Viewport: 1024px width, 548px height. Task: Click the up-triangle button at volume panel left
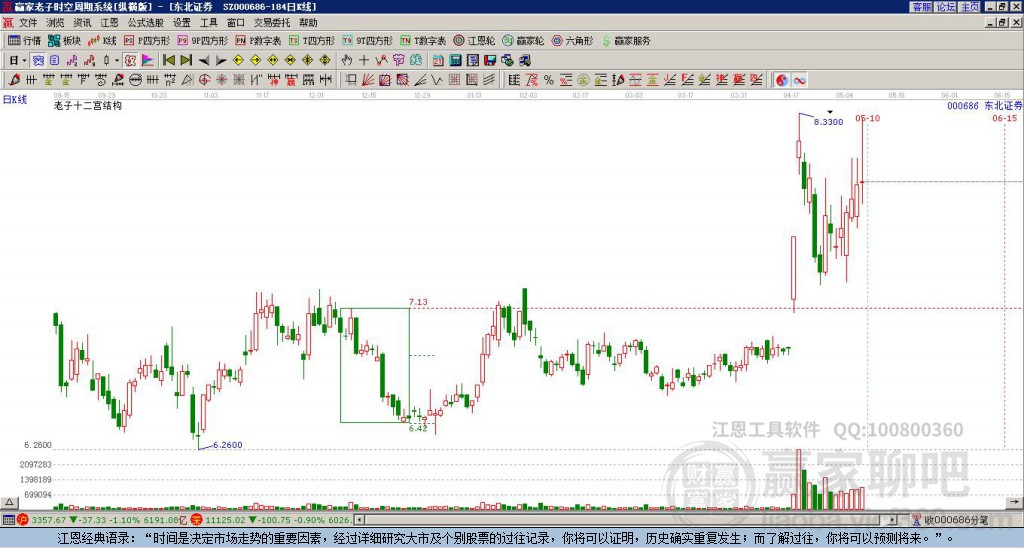pos(9,502)
